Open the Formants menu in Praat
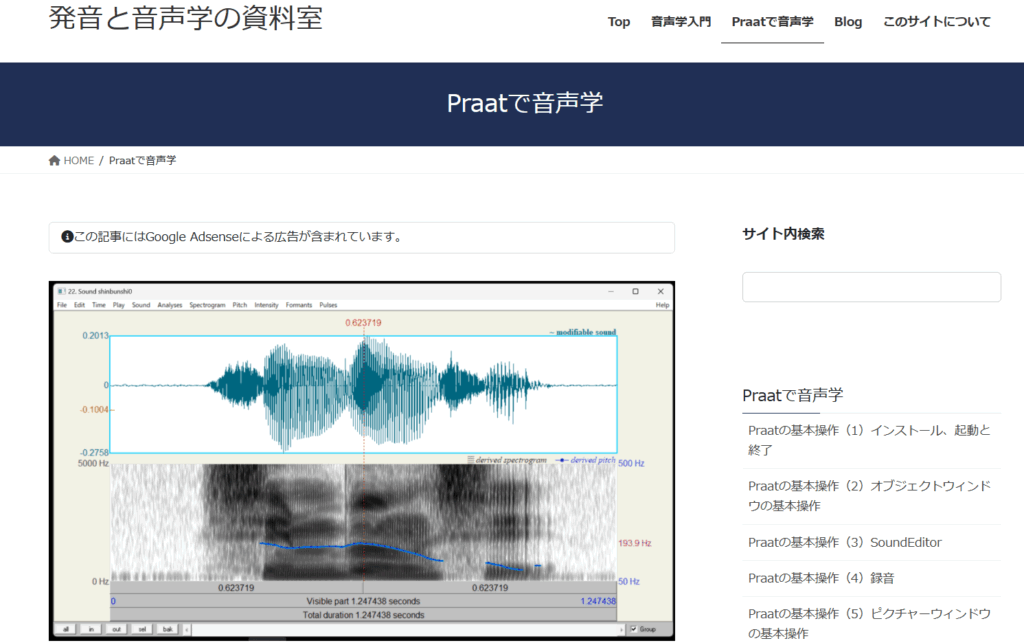The width and height of the screenshot is (1024, 643). coord(299,305)
